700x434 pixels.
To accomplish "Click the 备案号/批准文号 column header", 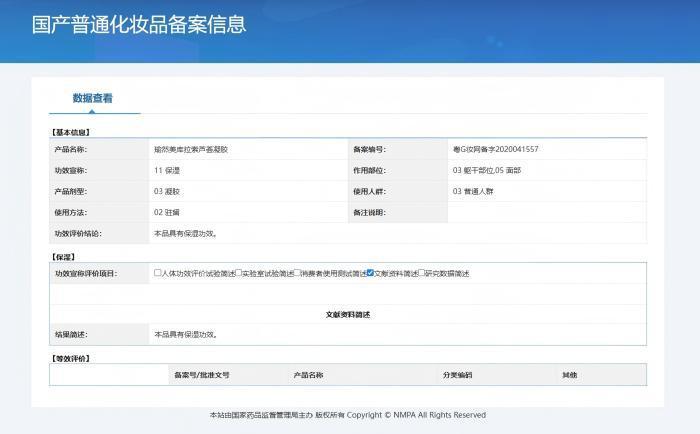I will pyautogui.click(x=202, y=375).
